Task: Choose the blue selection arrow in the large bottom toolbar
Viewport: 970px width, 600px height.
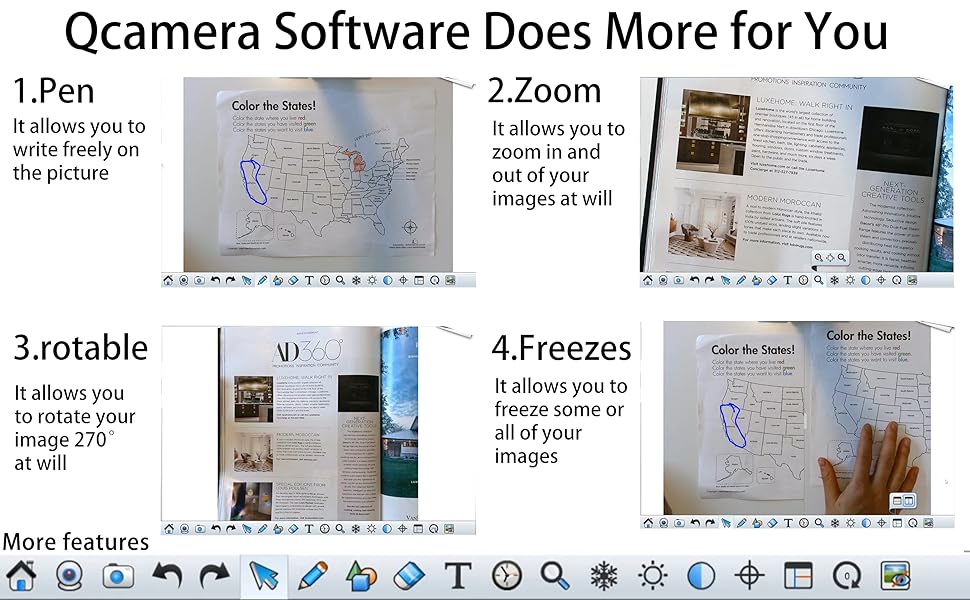Action: (x=264, y=576)
